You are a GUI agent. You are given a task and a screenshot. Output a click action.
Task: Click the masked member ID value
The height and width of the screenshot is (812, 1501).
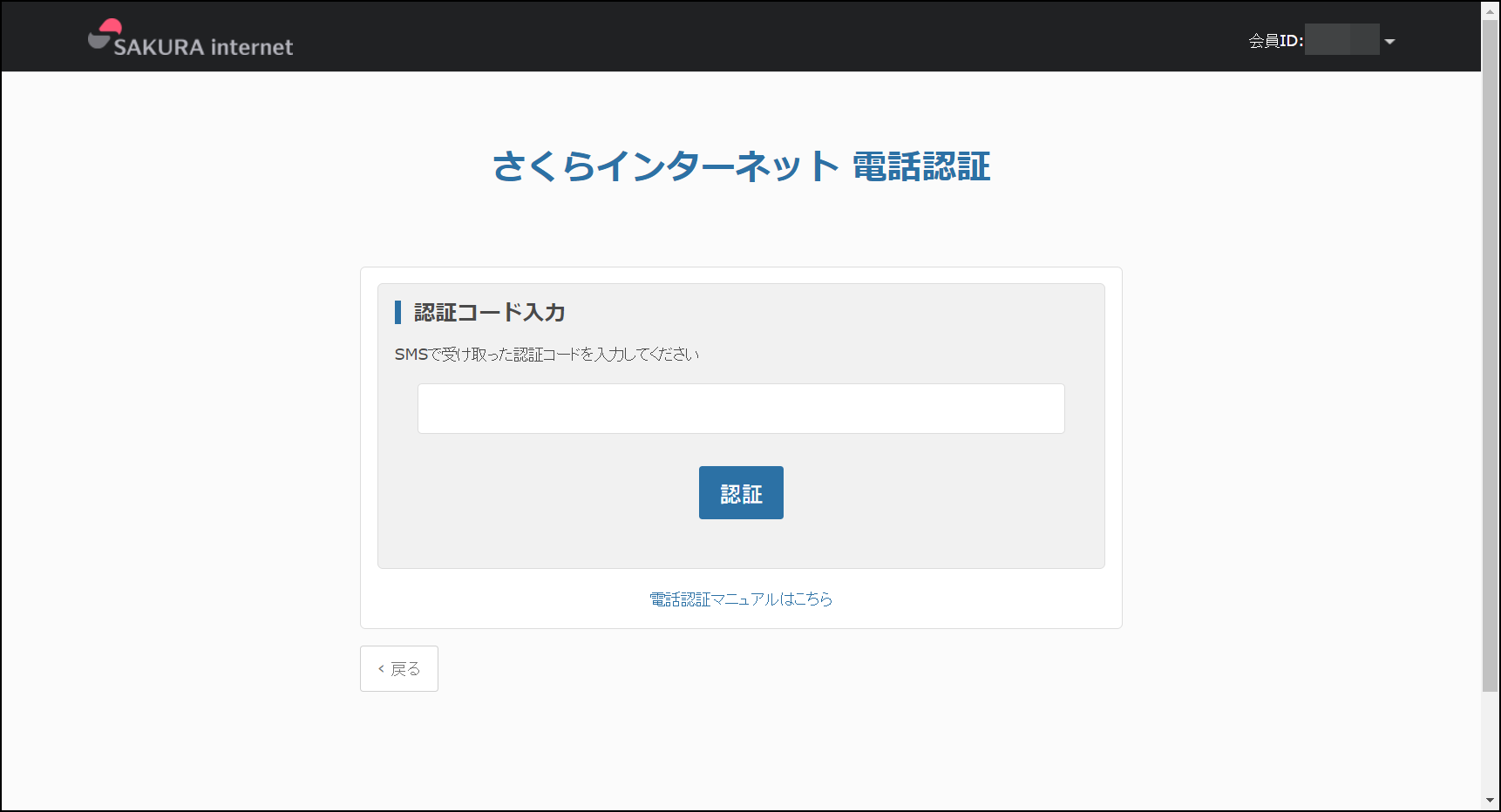pyautogui.click(x=1341, y=40)
